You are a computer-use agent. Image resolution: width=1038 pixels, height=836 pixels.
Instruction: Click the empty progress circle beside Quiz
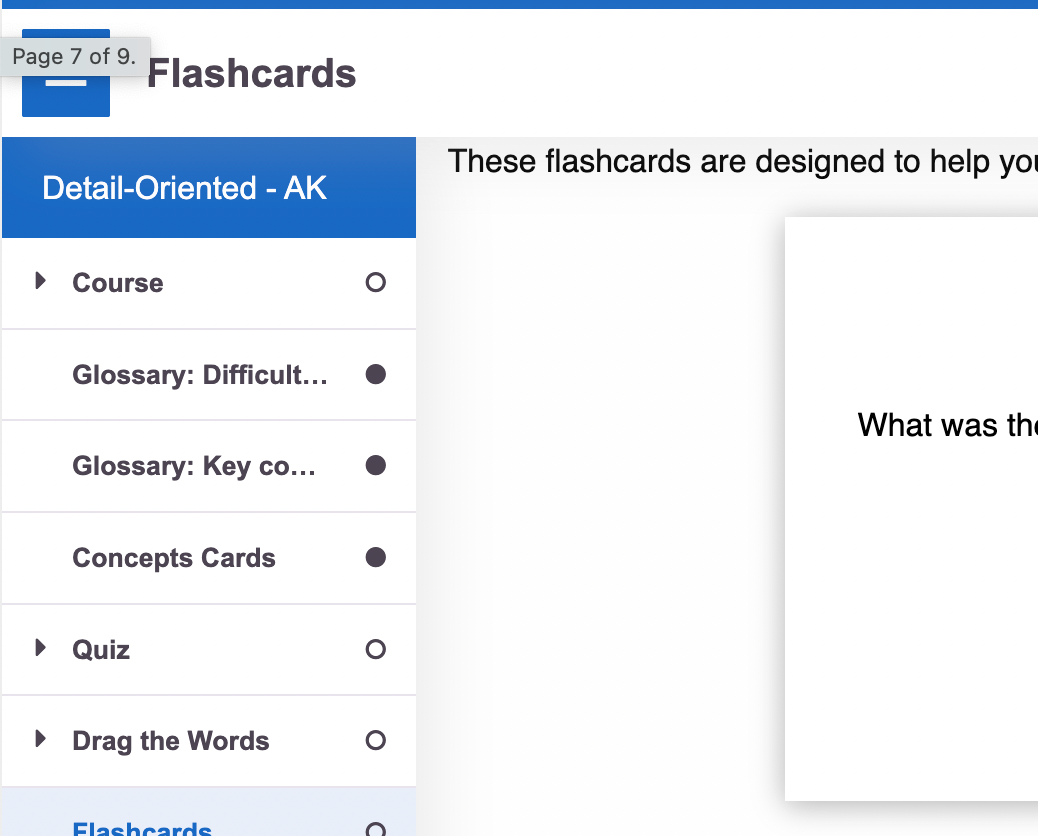click(375, 648)
